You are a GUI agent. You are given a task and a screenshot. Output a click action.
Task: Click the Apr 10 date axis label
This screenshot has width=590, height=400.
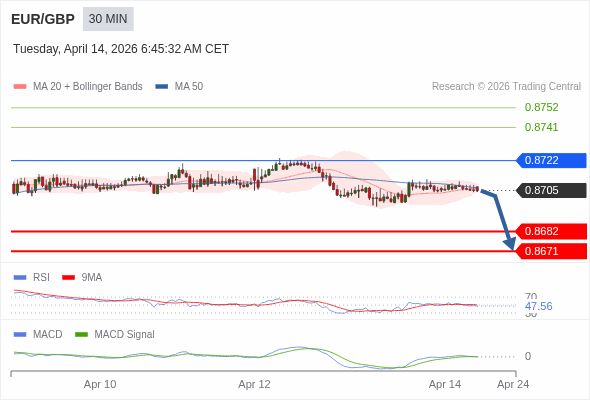coord(100,385)
